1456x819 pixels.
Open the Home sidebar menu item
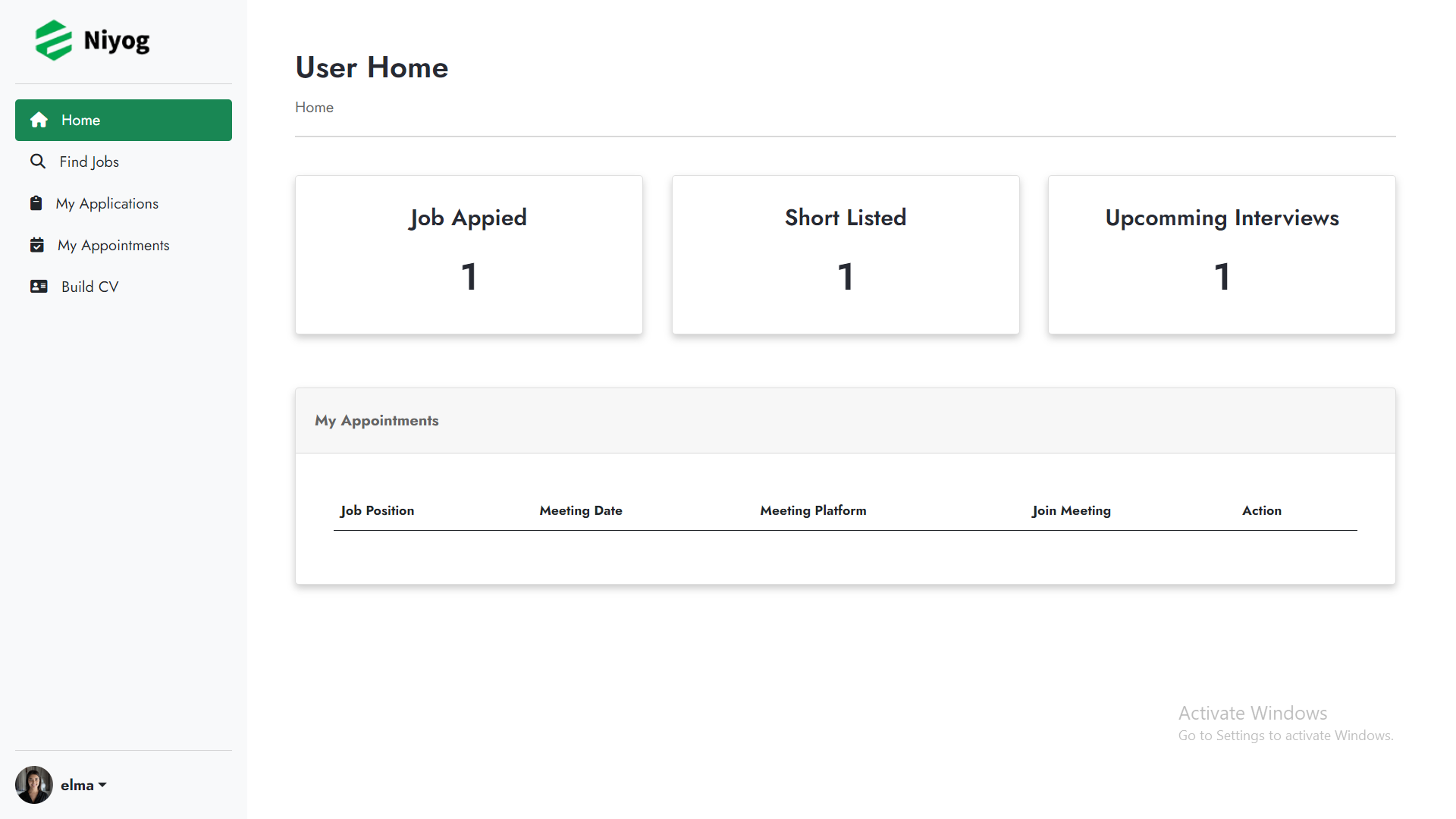pyautogui.click(x=124, y=120)
